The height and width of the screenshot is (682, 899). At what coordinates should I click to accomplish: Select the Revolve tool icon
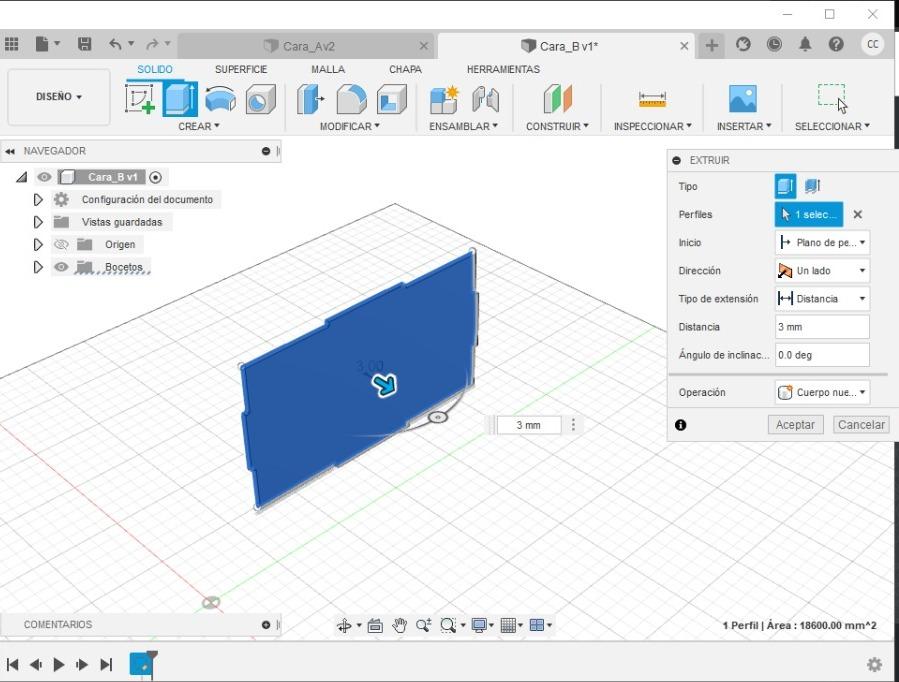point(220,99)
